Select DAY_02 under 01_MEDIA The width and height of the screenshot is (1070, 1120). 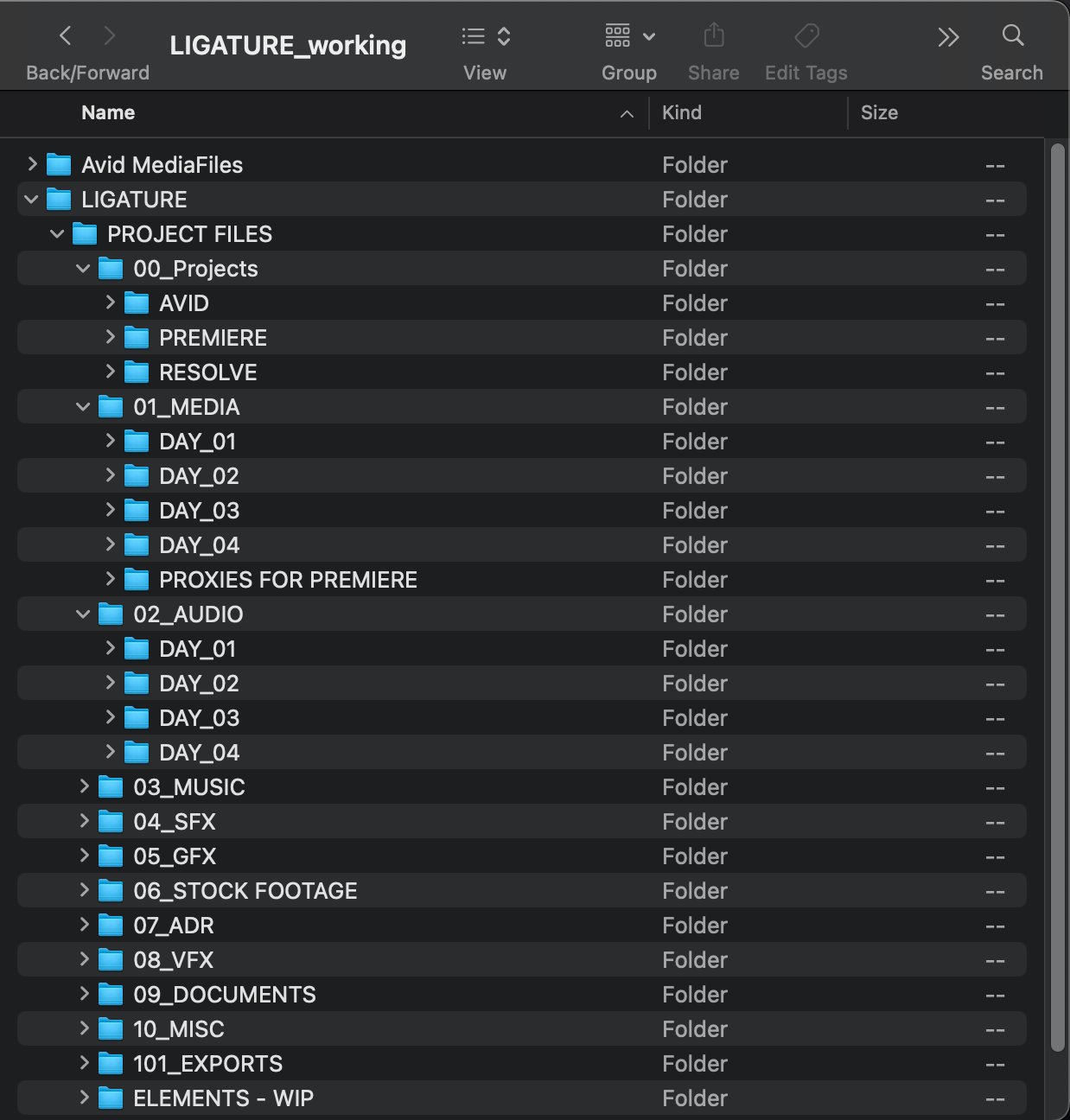521,475
